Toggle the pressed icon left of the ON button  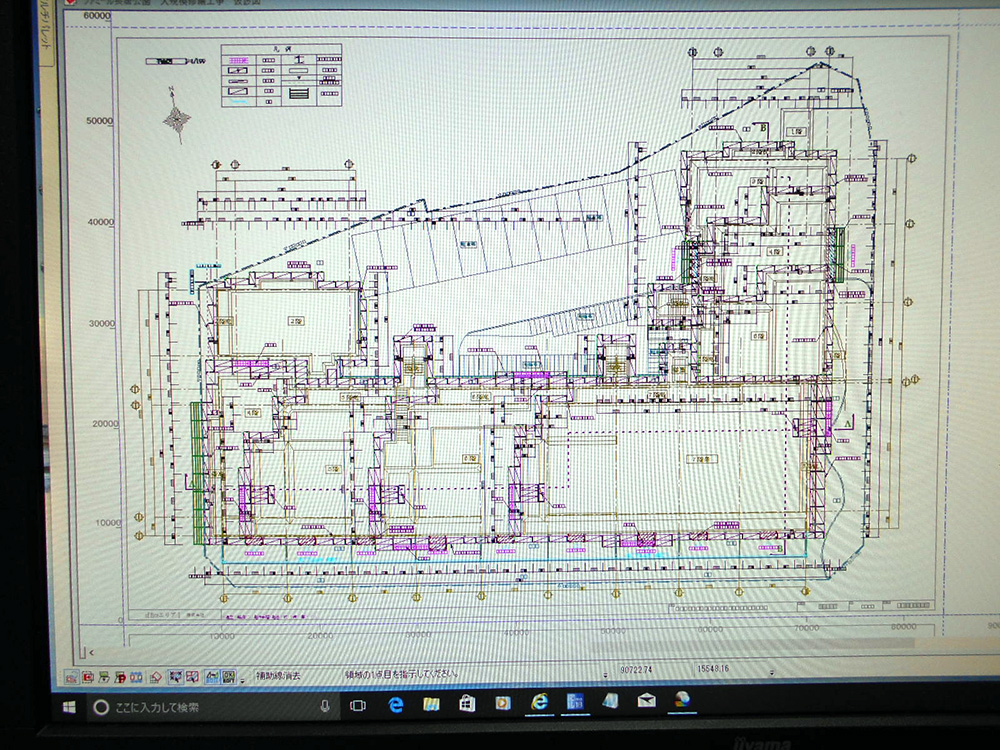pyautogui.click(x=212, y=677)
